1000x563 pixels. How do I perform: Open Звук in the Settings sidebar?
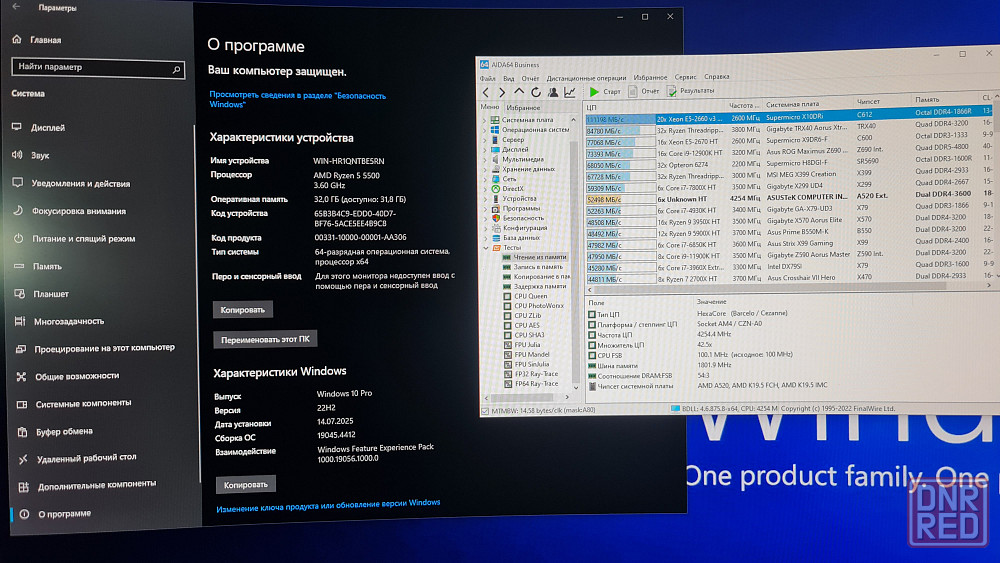(x=31, y=155)
